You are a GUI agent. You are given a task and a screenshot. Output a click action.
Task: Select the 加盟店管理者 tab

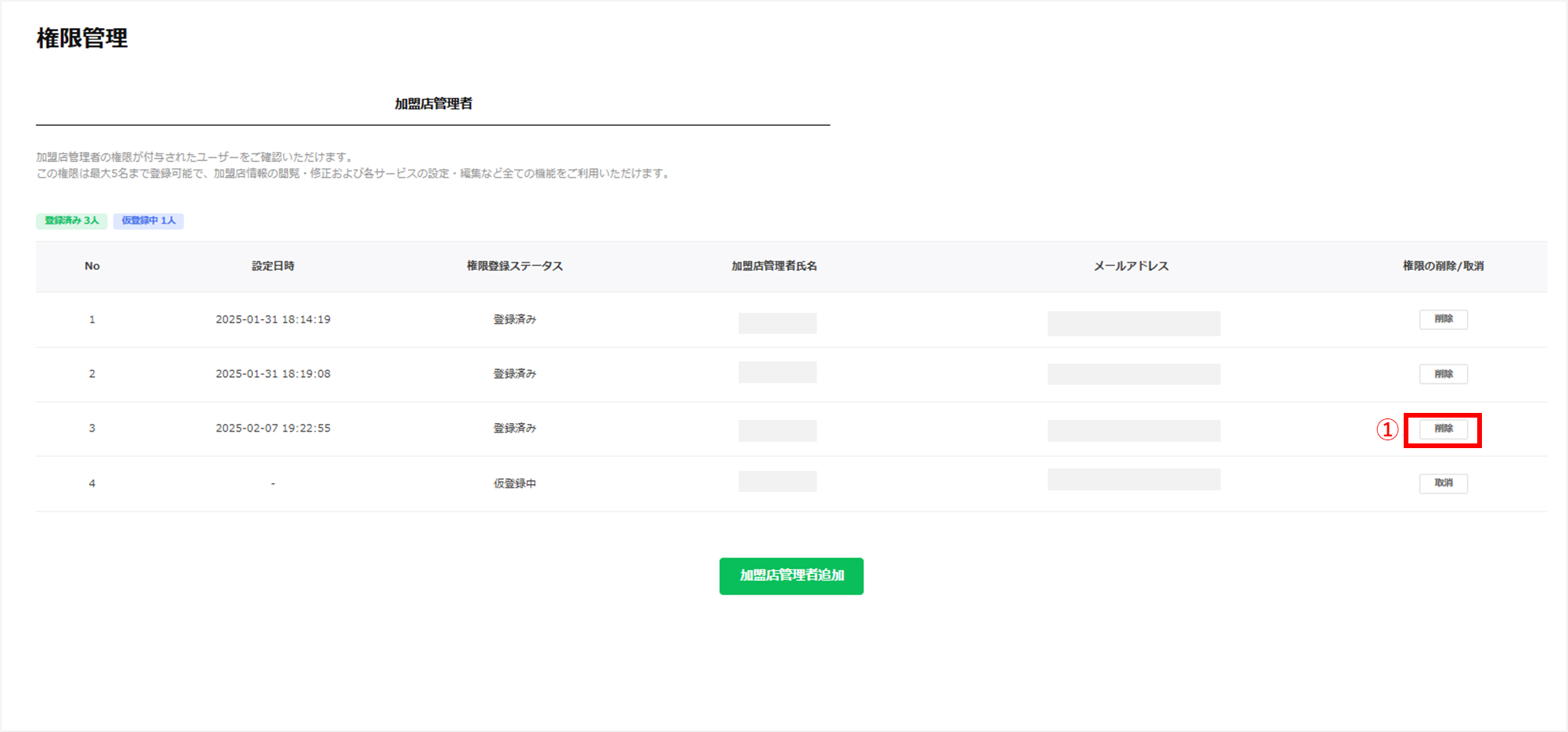coord(433,104)
